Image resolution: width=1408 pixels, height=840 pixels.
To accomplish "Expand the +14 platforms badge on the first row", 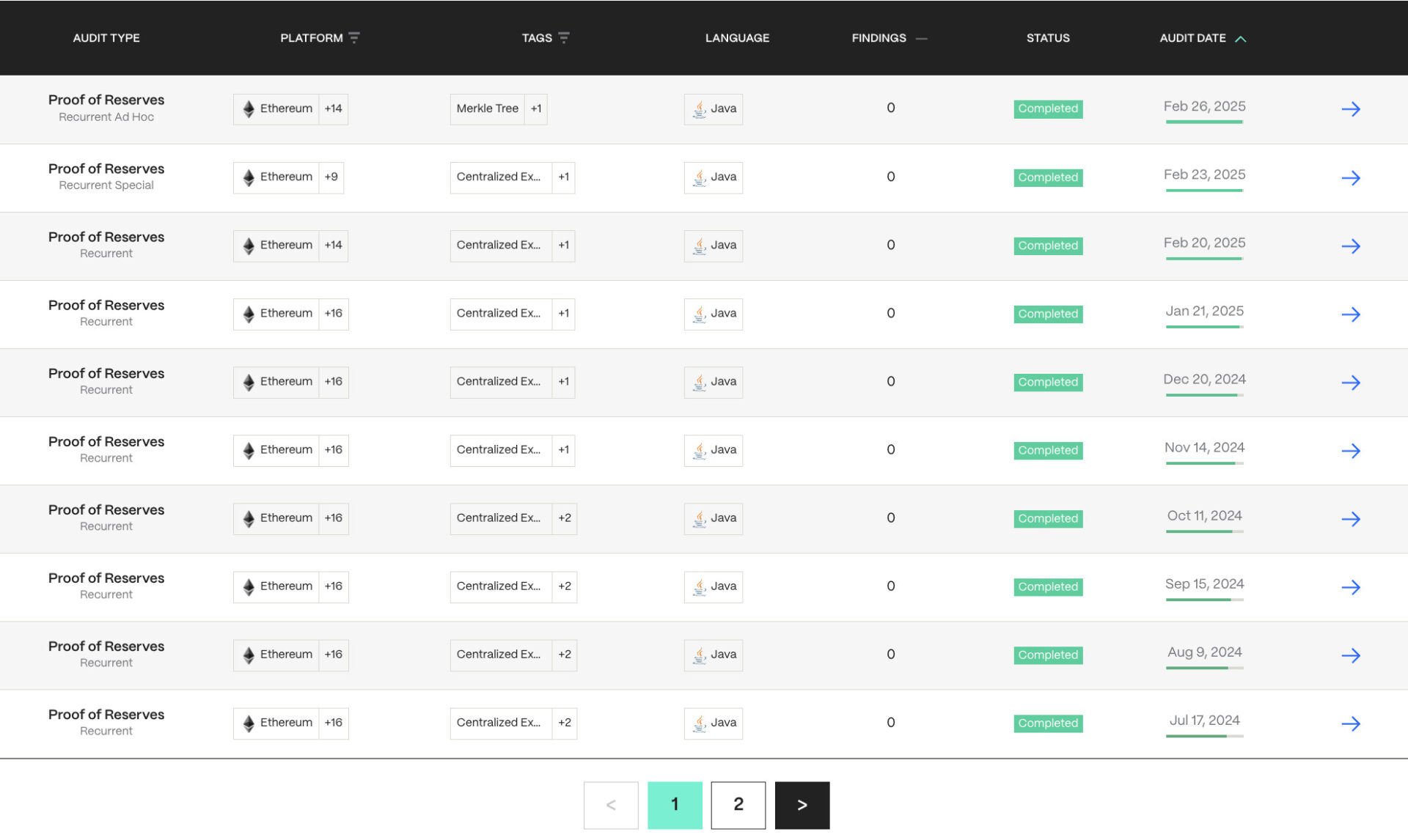I will [334, 108].
